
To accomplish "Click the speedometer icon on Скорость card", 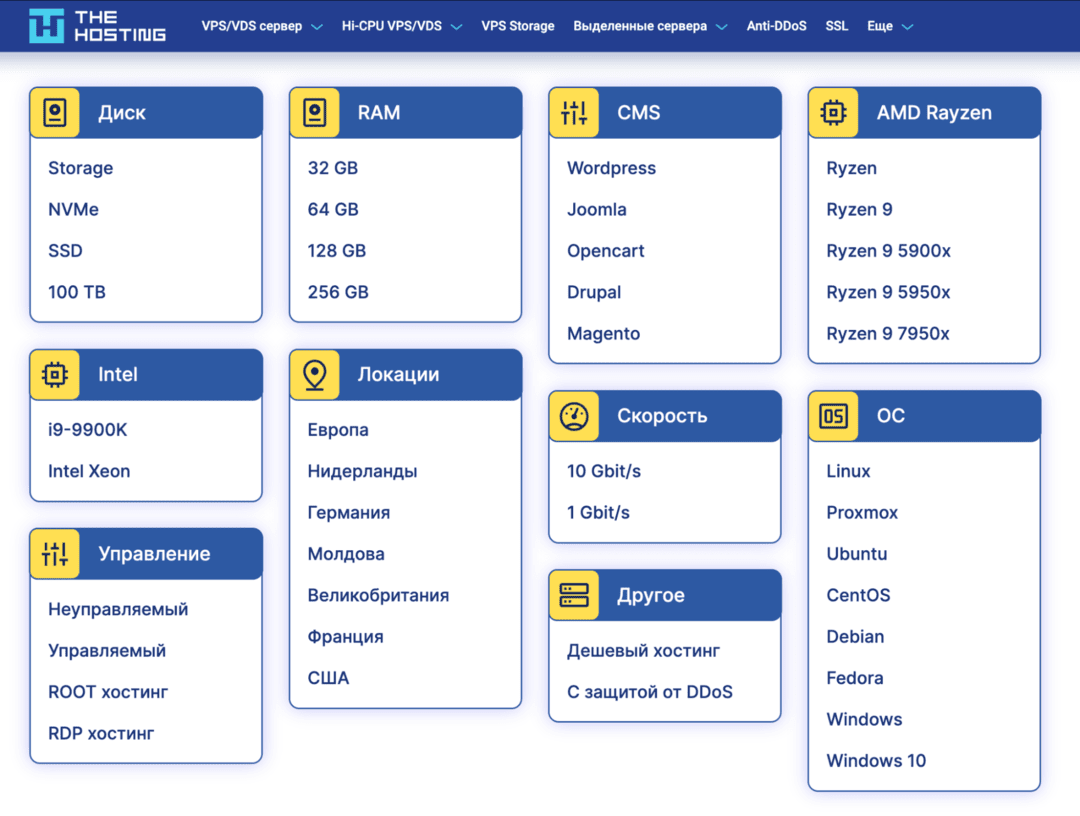I will [574, 416].
